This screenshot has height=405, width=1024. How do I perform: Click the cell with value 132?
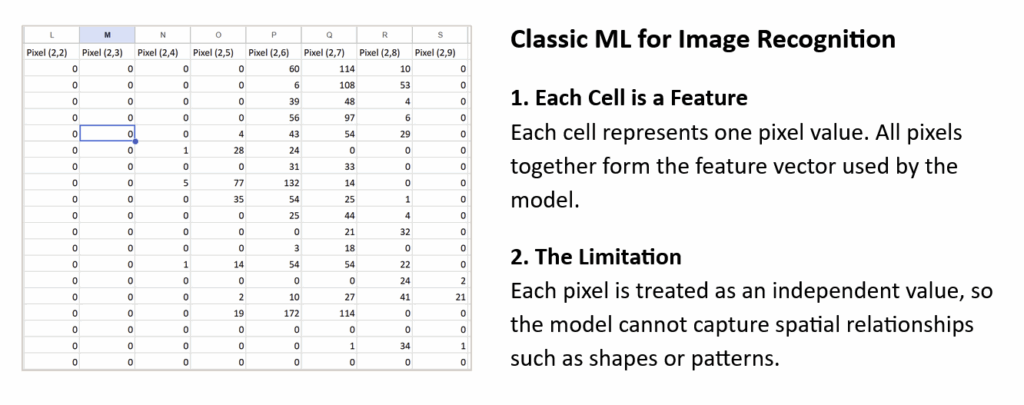pyautogui.click(x=273, y=183)
